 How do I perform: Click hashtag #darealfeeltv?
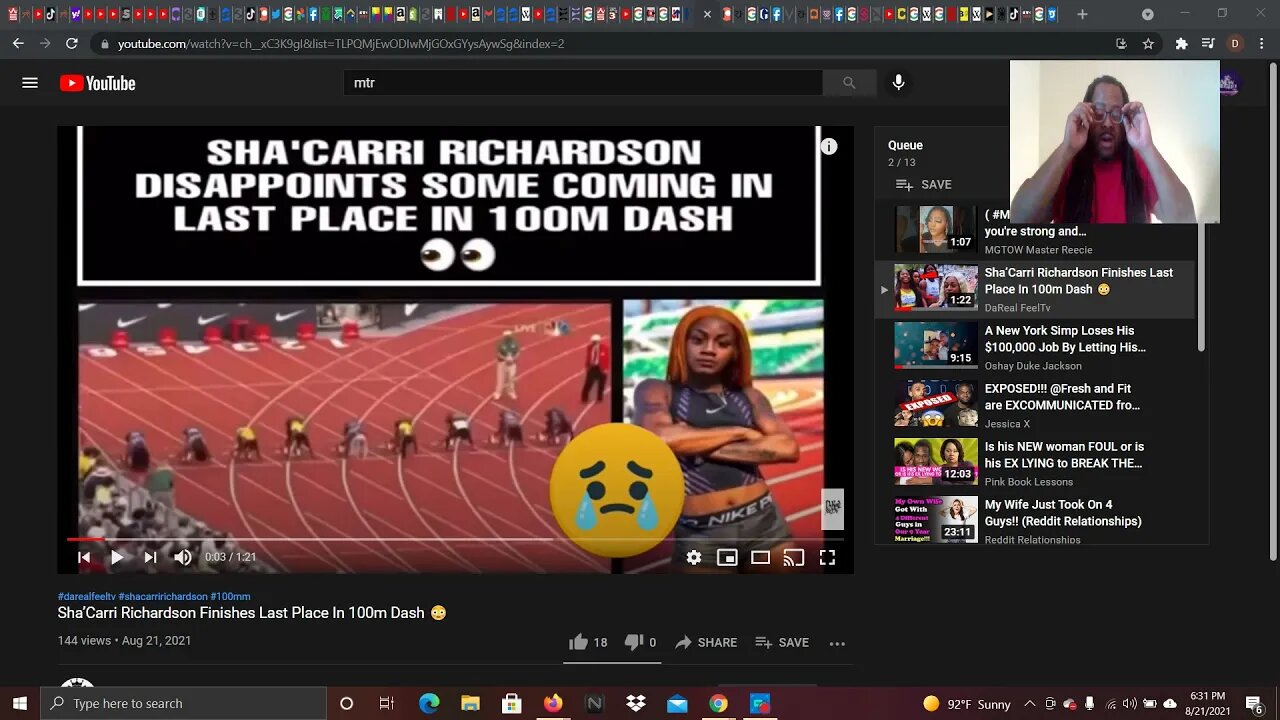(x=87, y=596)
